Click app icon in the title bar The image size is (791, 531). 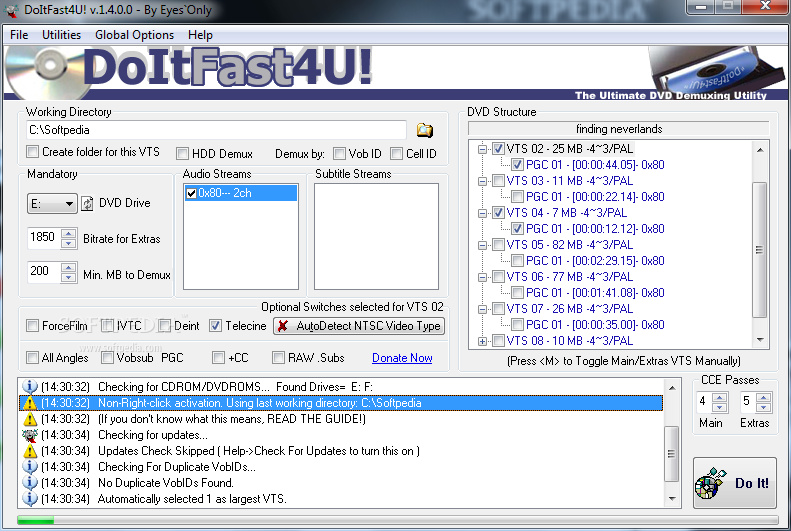point(11,10)
